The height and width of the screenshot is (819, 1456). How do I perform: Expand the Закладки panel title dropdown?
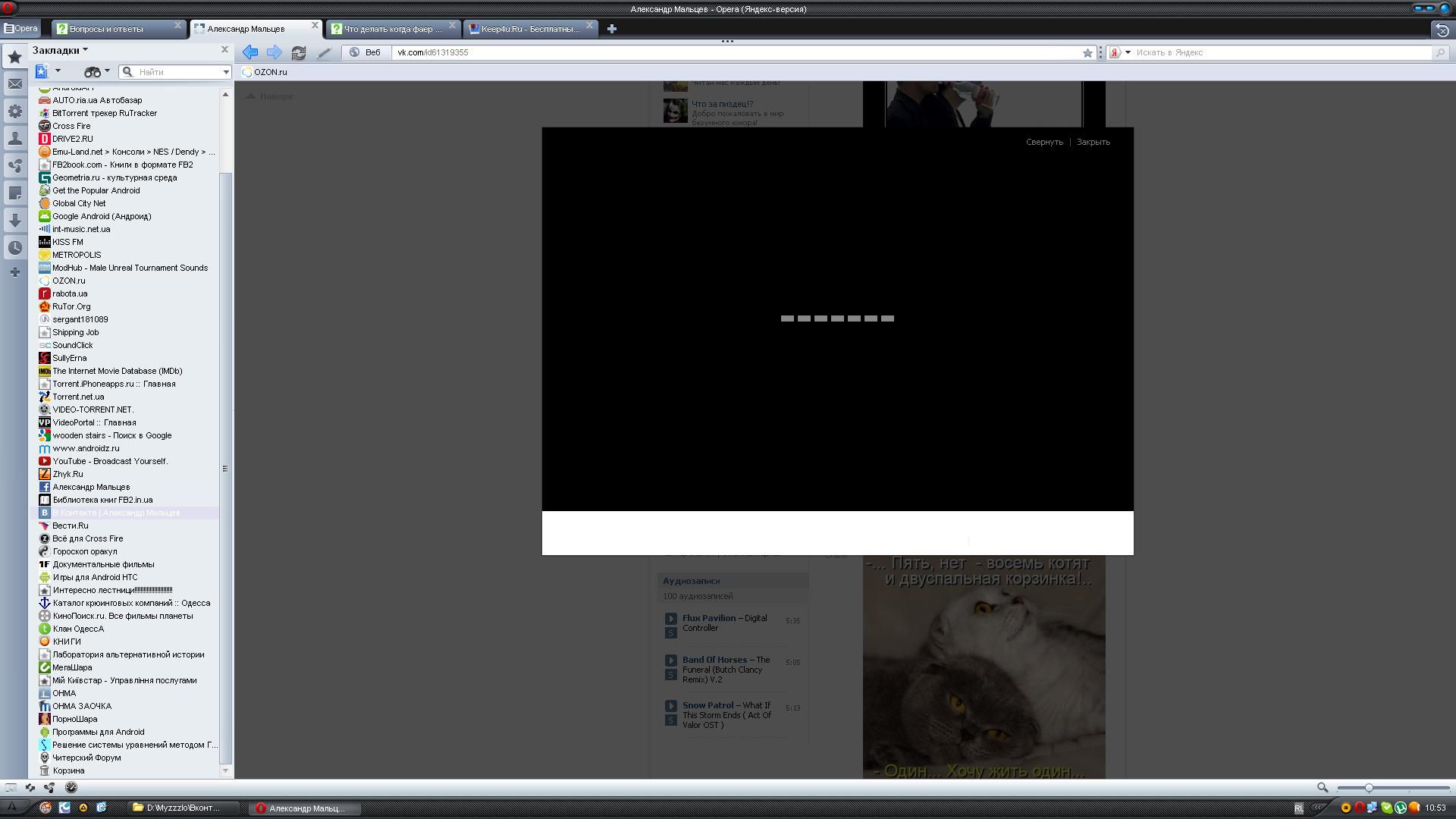(x=85, y=50)
